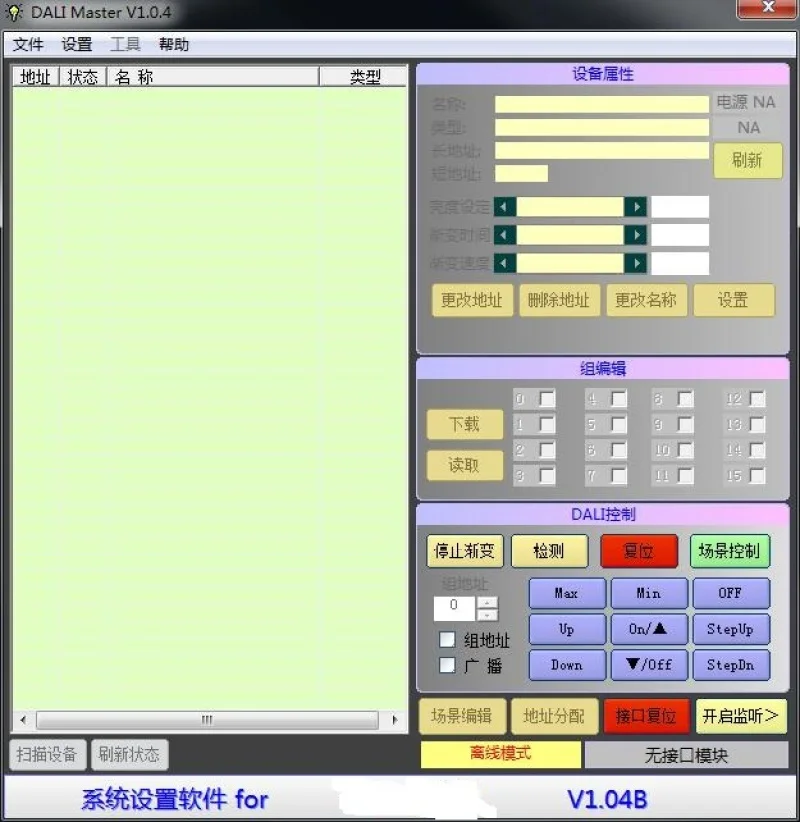
Task: Open the 工具 menu
Action: (125, 44)
